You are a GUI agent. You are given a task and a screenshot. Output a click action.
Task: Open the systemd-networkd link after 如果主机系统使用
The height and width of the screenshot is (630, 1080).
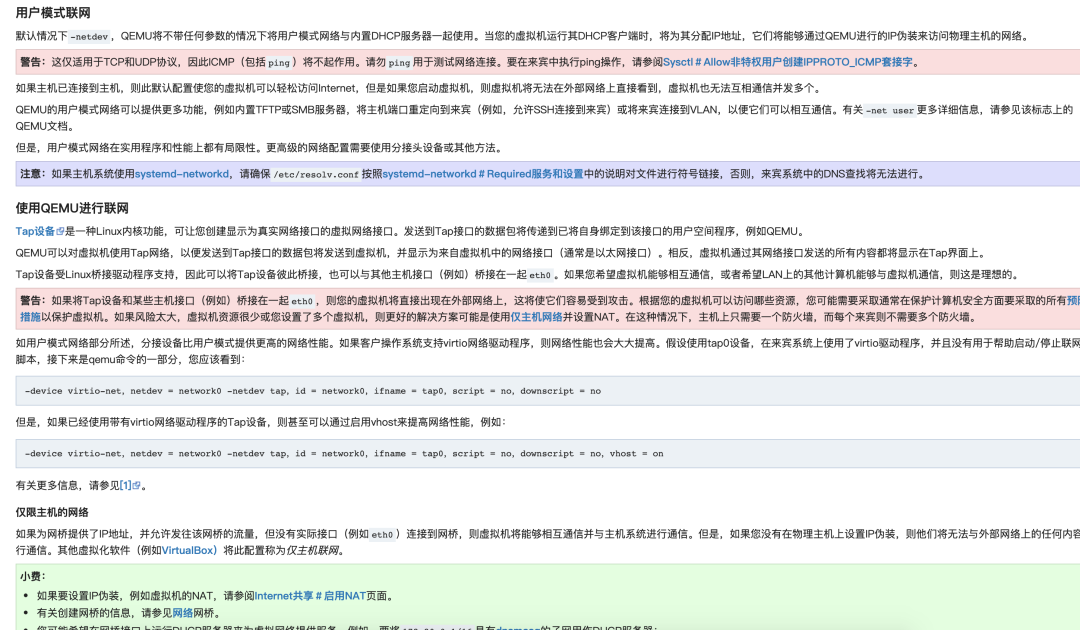(181, 174)
